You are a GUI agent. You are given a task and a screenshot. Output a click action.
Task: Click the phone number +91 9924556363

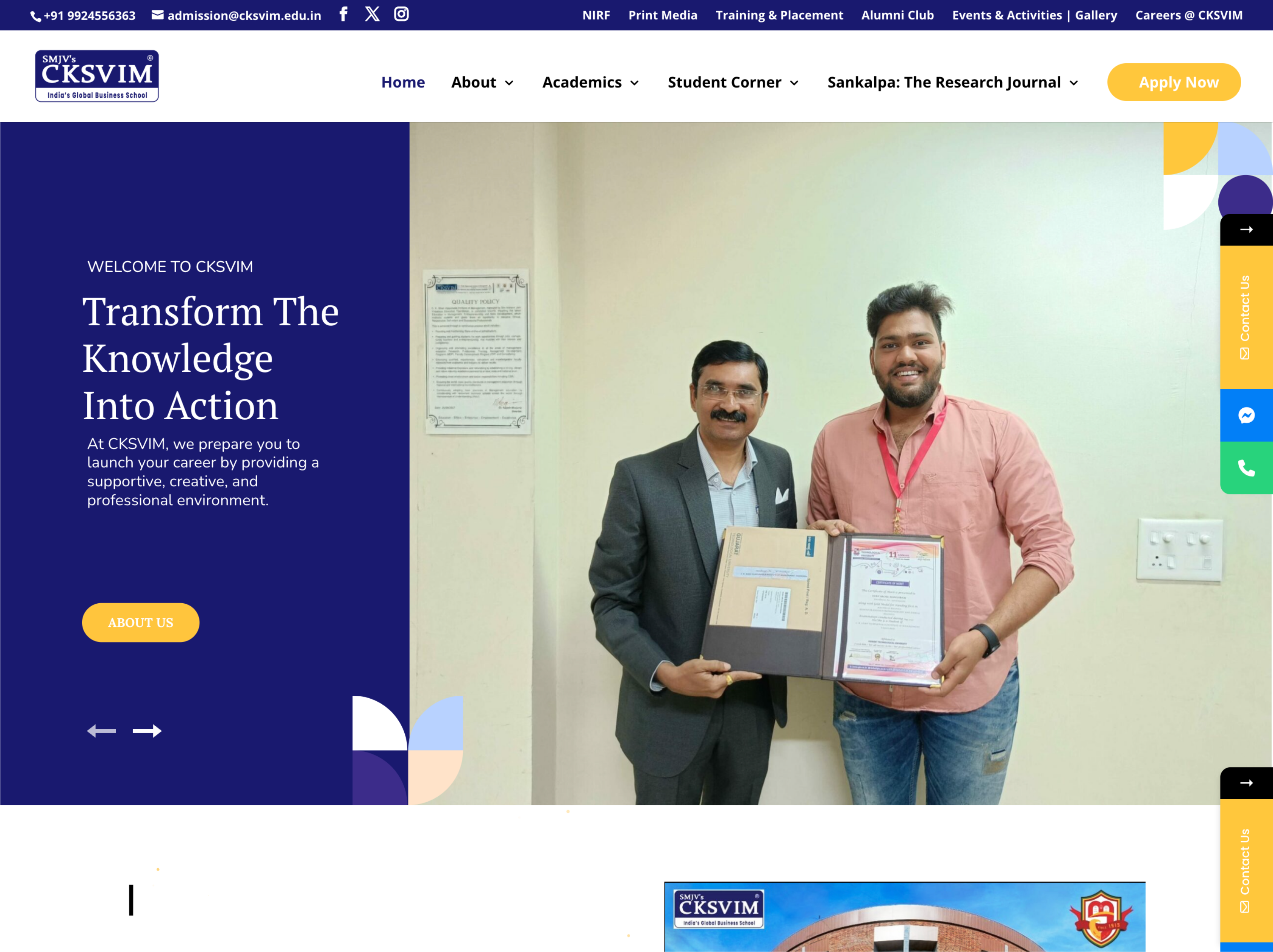tap(90, 15)
